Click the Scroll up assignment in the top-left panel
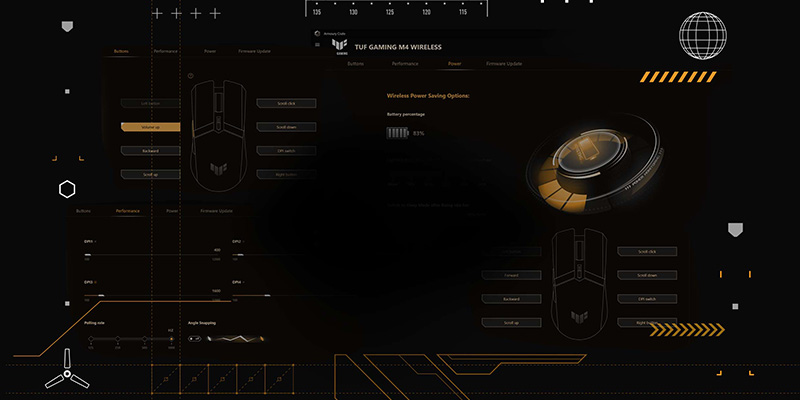Viewport: 800px width, 400px height. click(x=151, y=174)
